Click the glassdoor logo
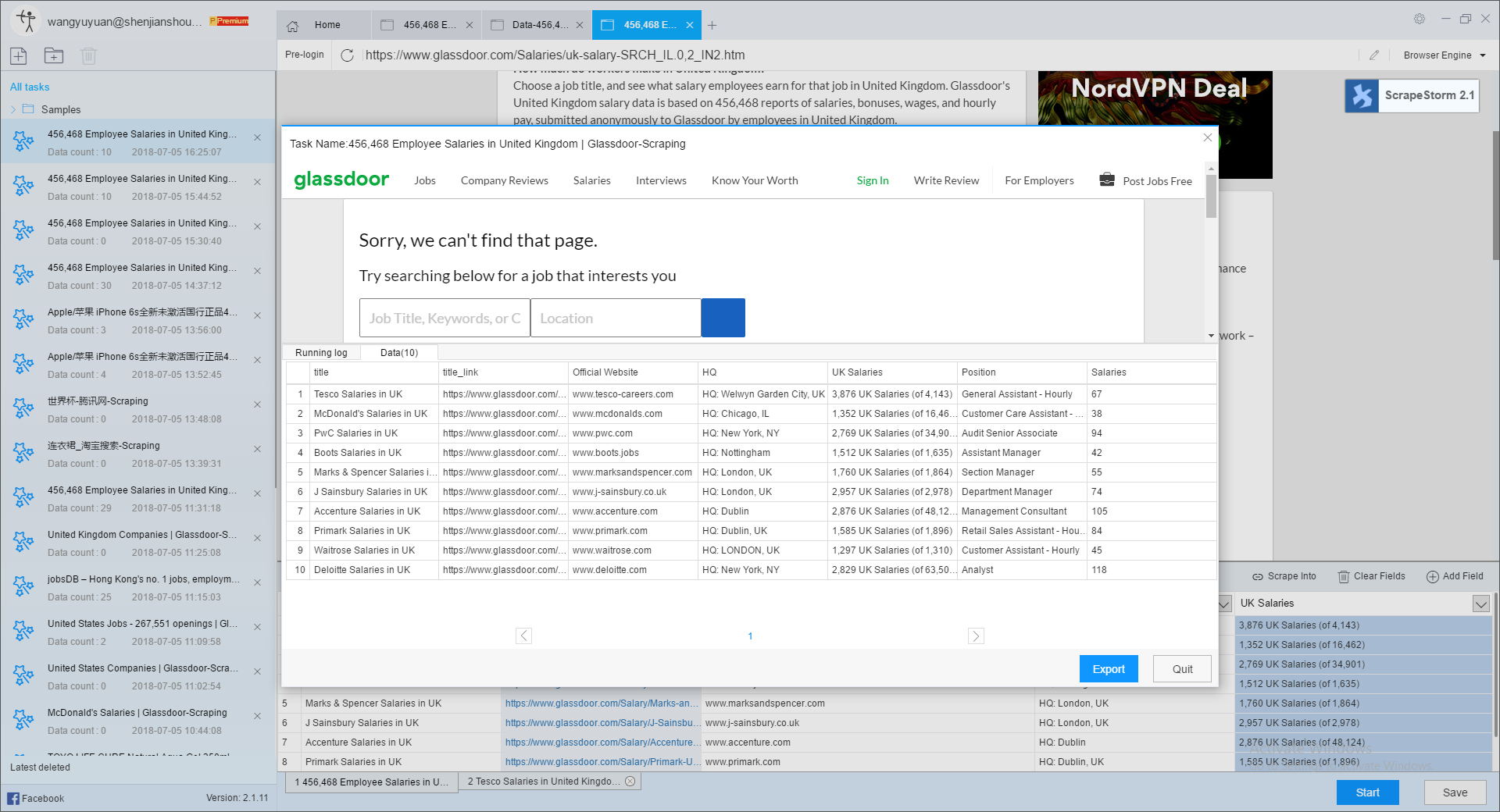Viewport: 1500px width, 812px height. point(341,180)
